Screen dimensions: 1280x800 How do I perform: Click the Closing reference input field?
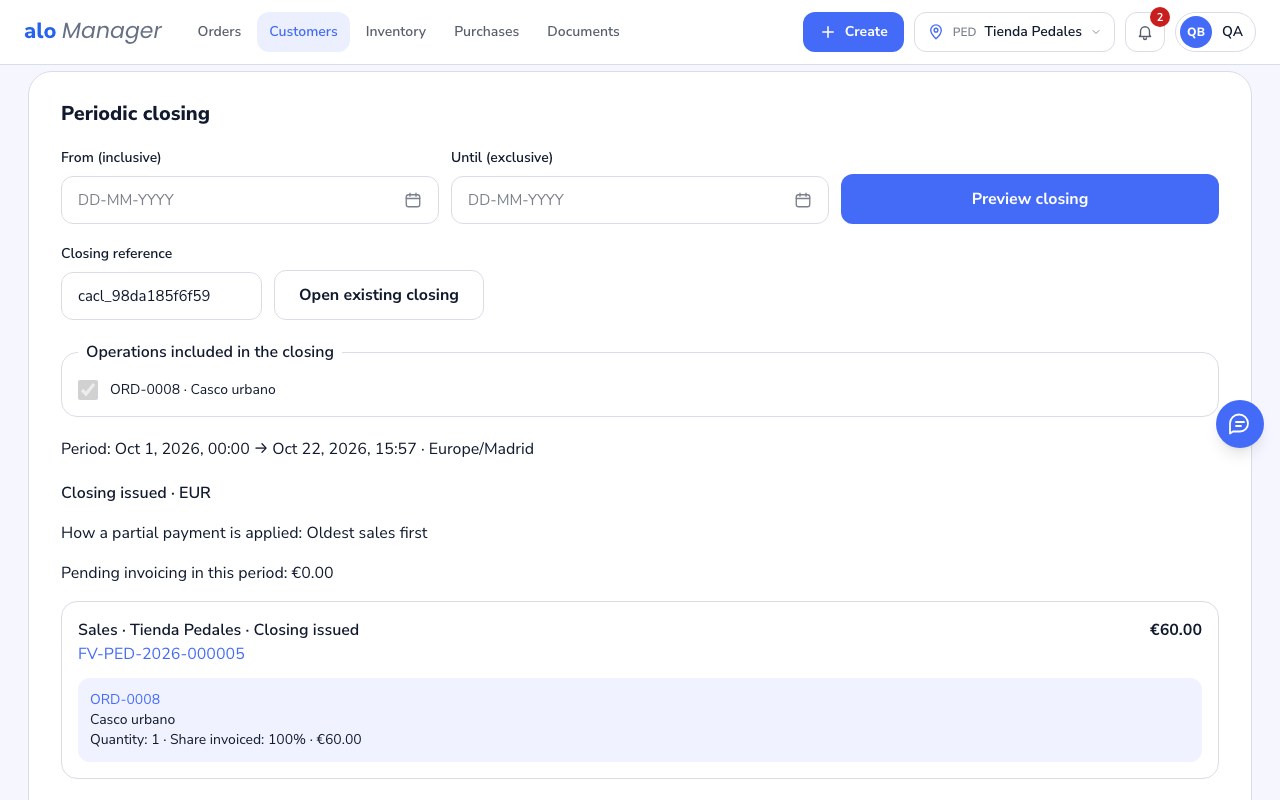pos(161,296)
